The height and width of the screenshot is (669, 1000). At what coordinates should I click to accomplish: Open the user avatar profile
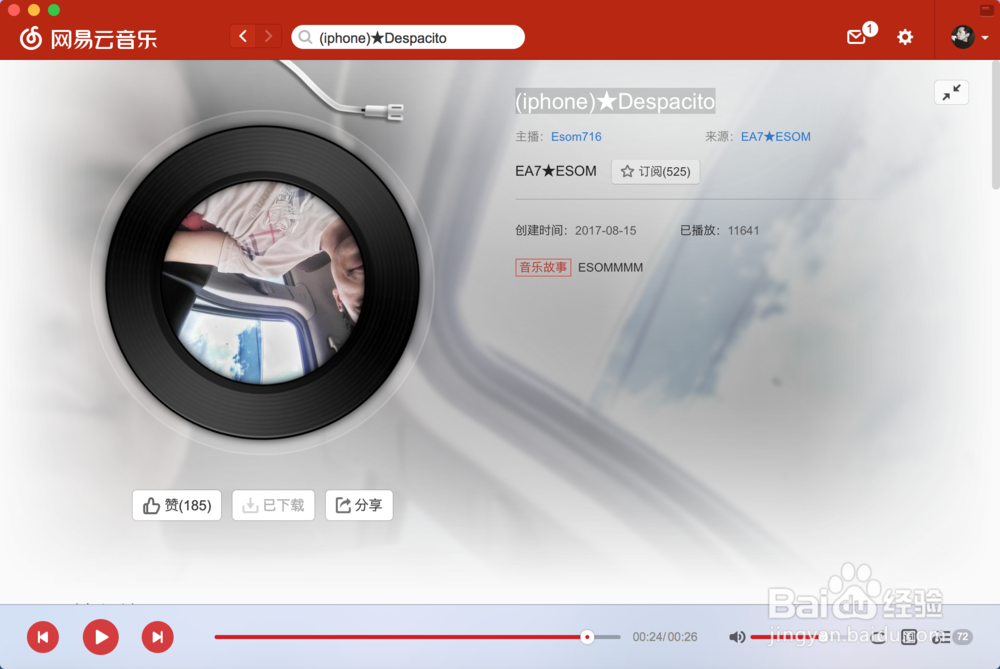(962, 36)
